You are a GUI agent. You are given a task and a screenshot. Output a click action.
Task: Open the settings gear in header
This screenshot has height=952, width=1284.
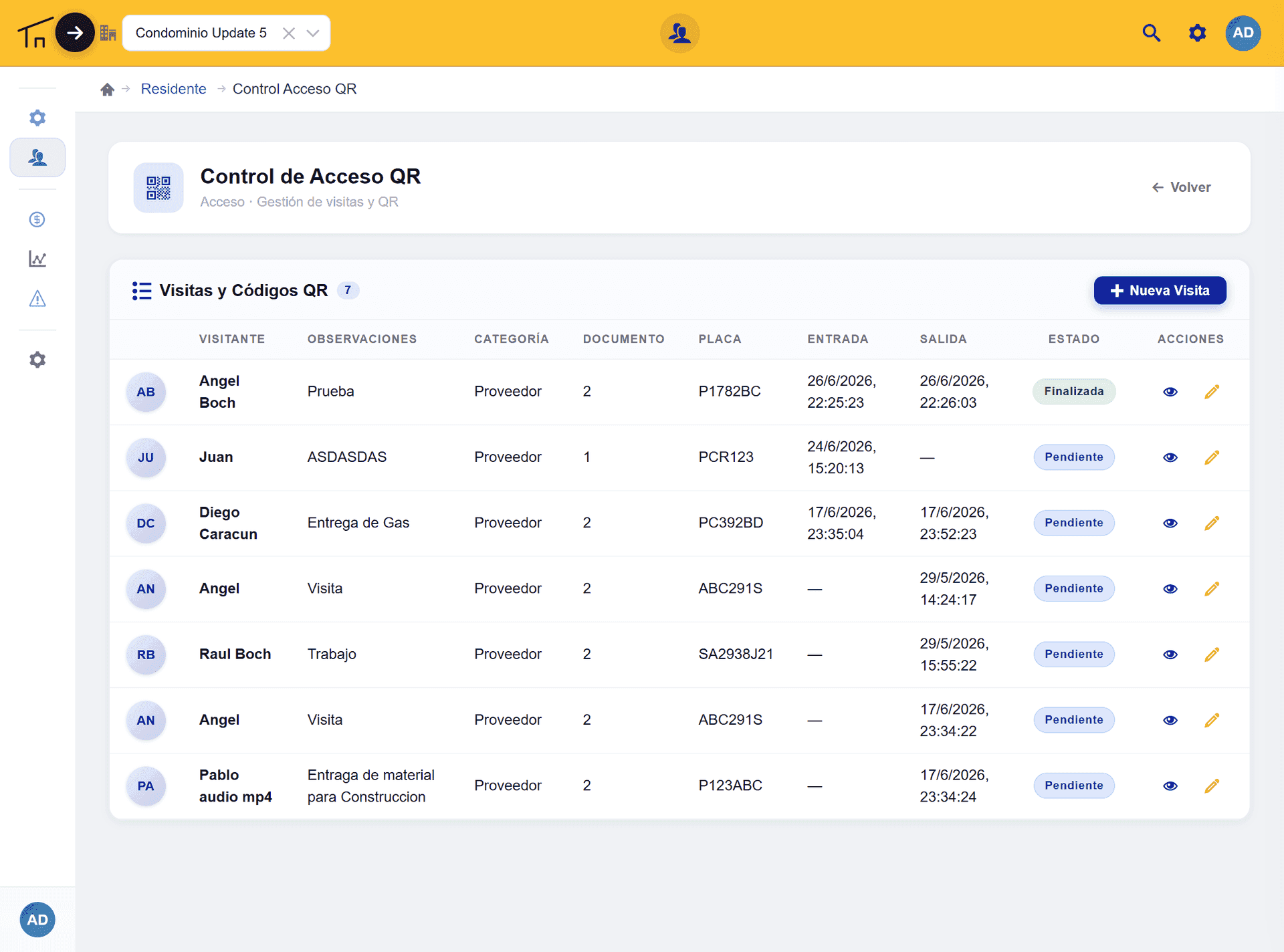(1197, 33)
